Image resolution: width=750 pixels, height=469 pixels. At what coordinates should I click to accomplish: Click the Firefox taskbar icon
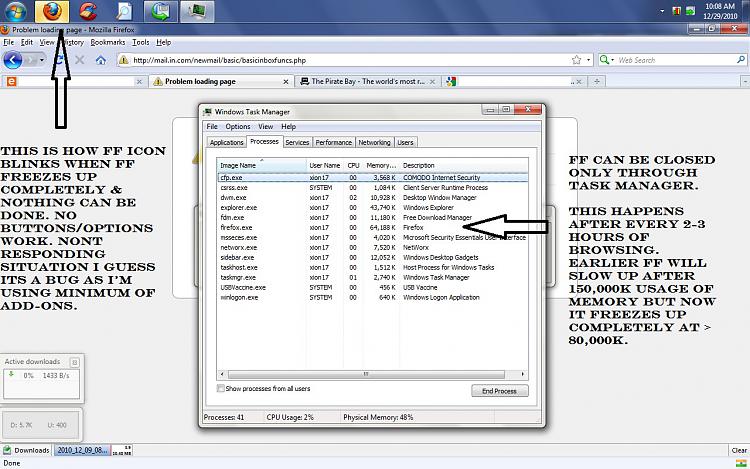[52, 11]
